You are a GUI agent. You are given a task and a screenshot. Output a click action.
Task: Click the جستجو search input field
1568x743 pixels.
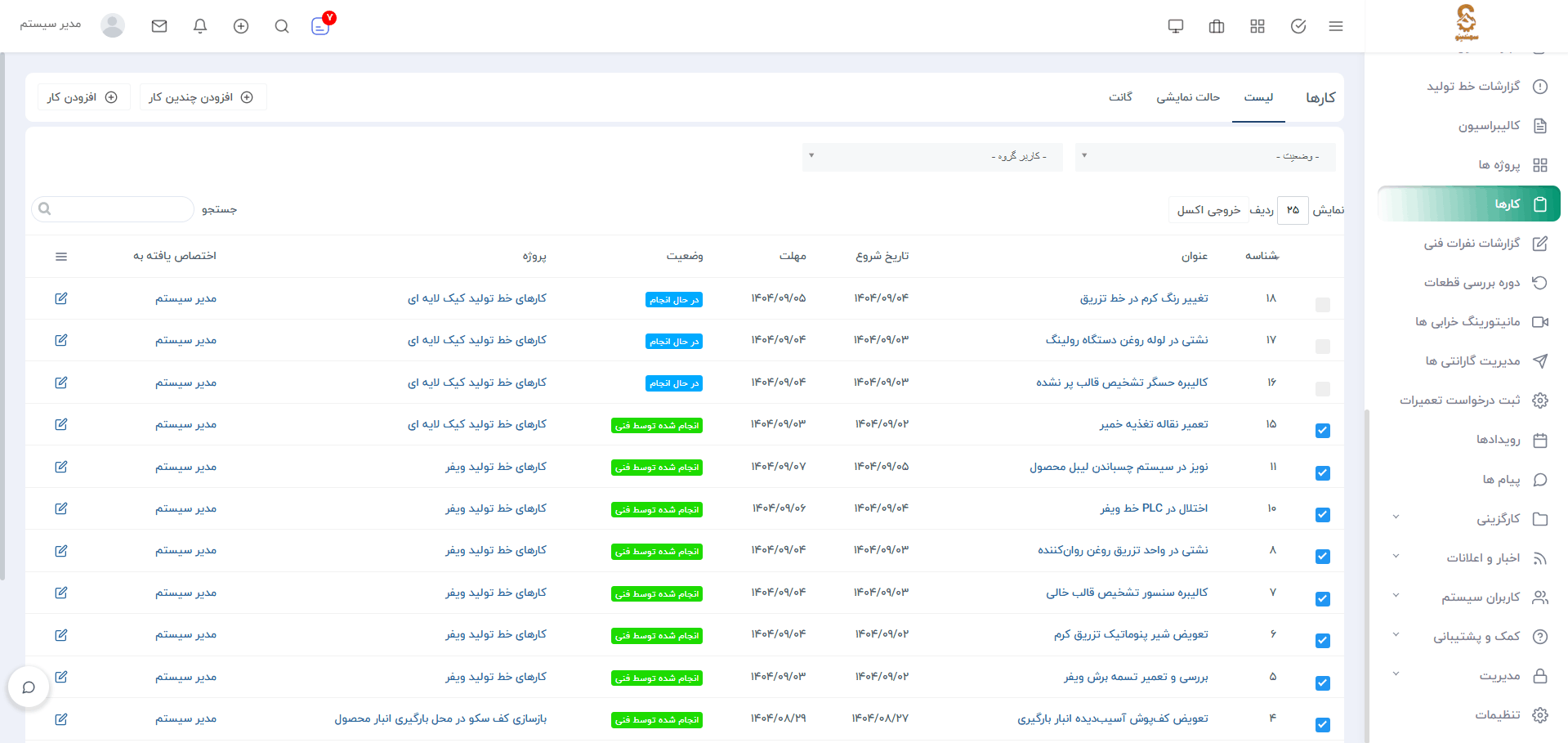click(x=113, y=209)
